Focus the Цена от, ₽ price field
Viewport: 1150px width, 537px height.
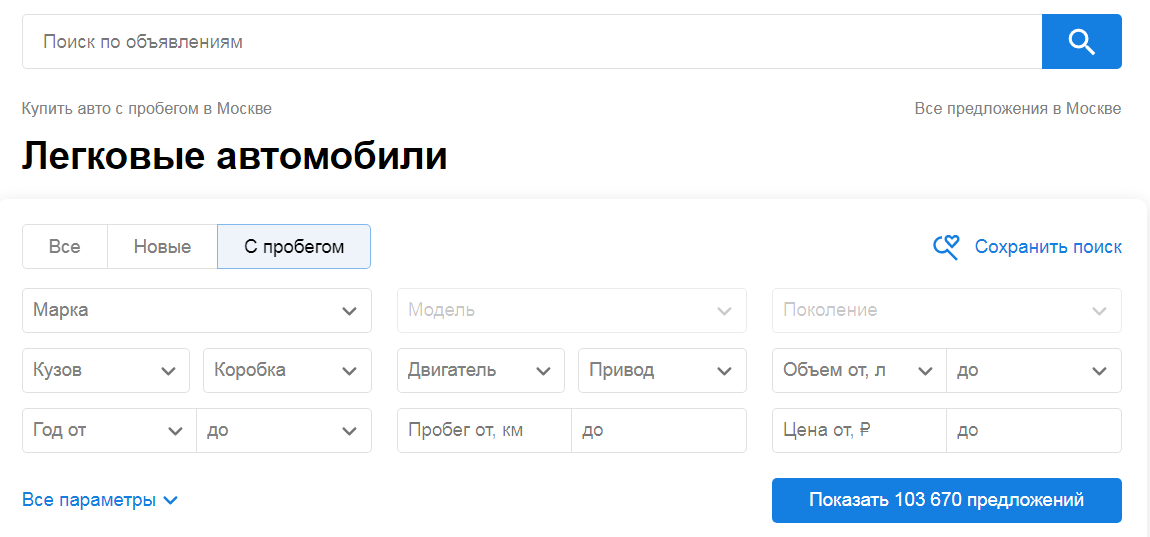(x=858, y=431)
